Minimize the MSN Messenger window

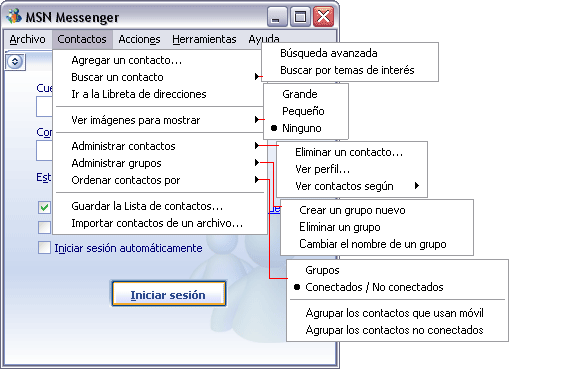tap(277, 17)
